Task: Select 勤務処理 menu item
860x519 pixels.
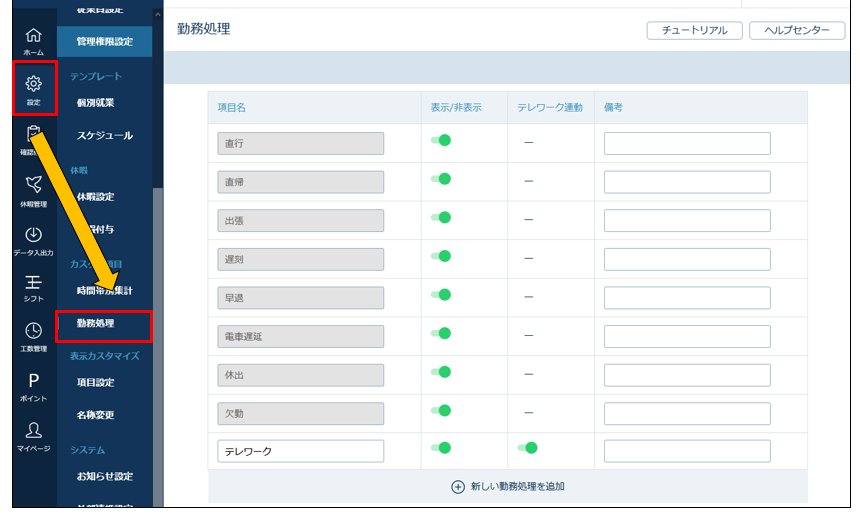Action: (95, 323)
